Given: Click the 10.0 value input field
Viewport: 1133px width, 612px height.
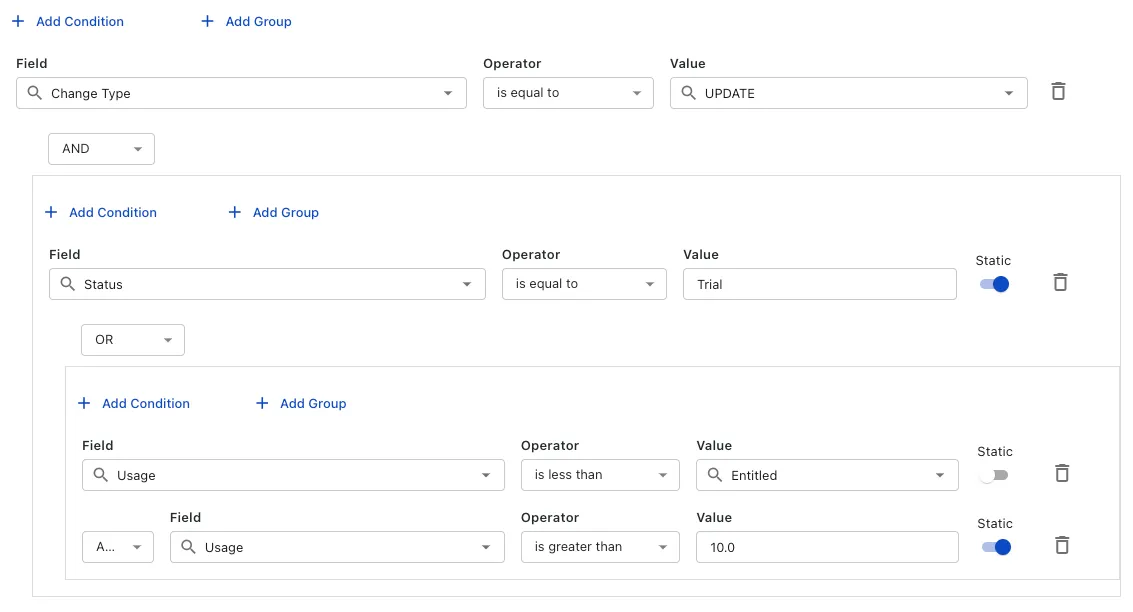Looking at the screenshot, I should pyautogui.click(x=827, y=547).
